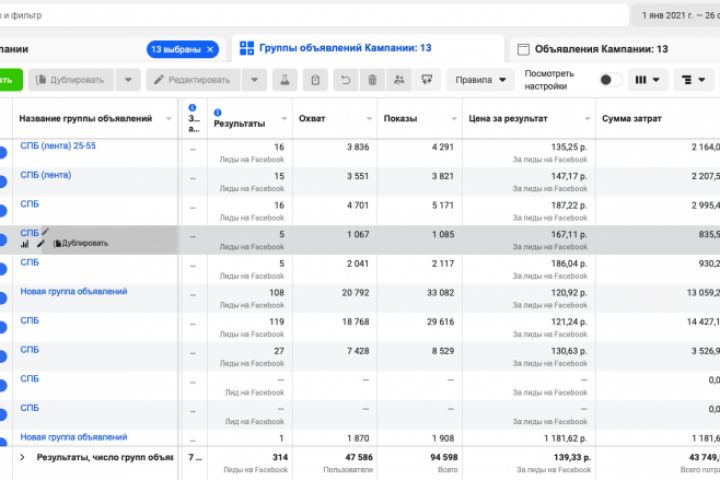
Task: Open dropdown arrow next to 'Дублировать'
Action: [x=128, y=80]
